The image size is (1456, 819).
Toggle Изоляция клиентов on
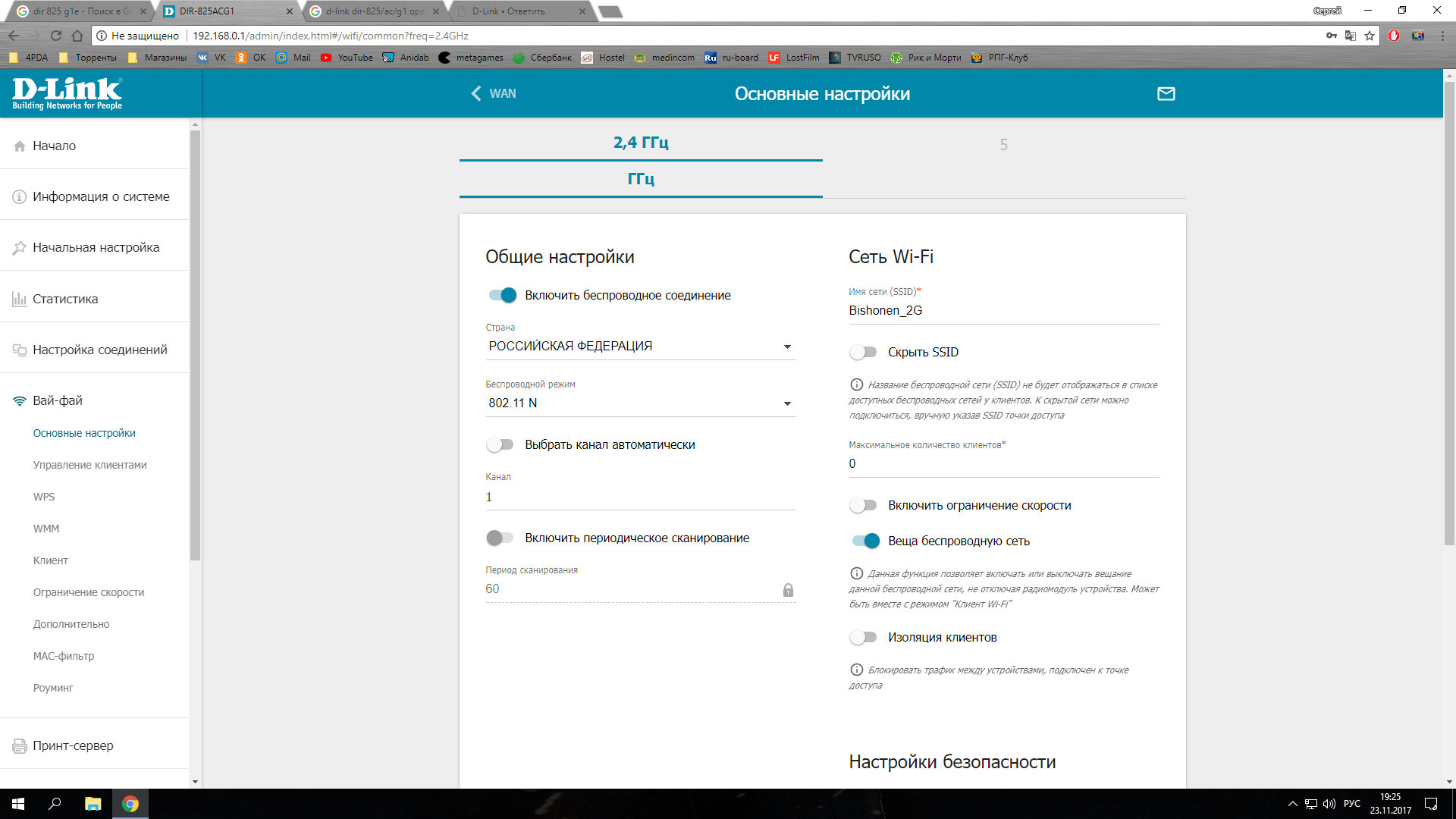click(863, 638)
